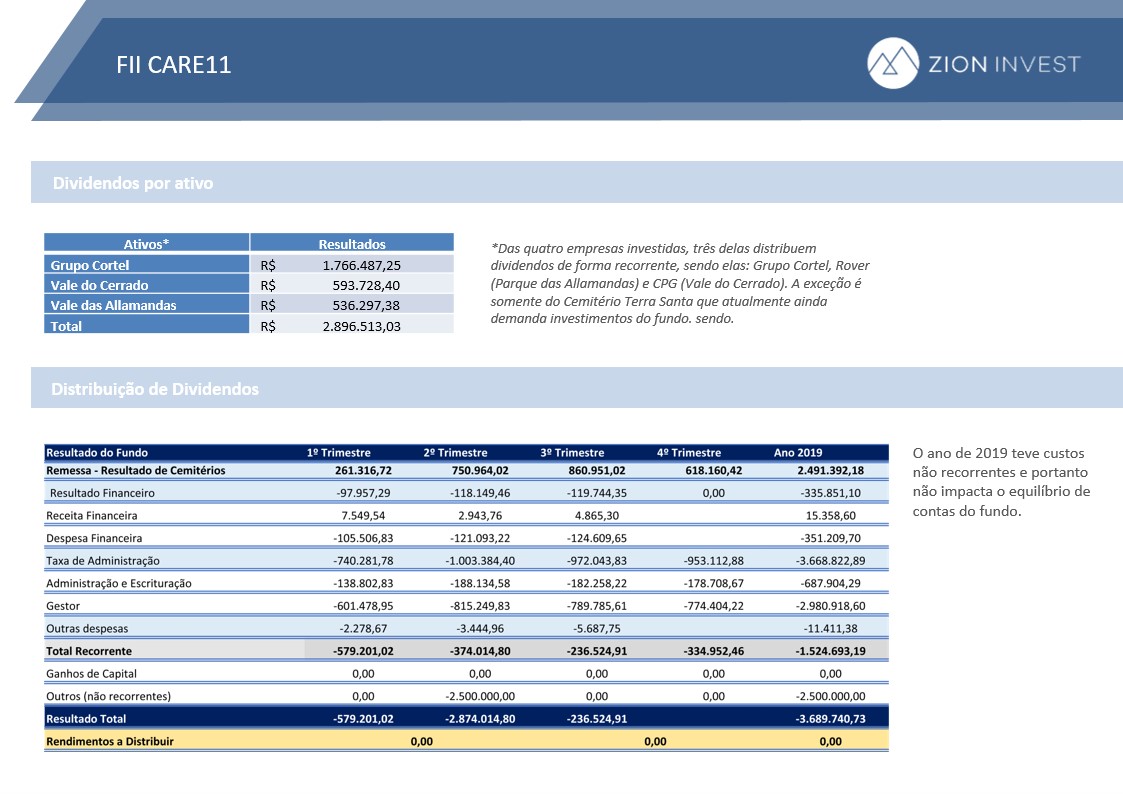
Task: Select the Resultado Total row label
Action: pos(86,719)
